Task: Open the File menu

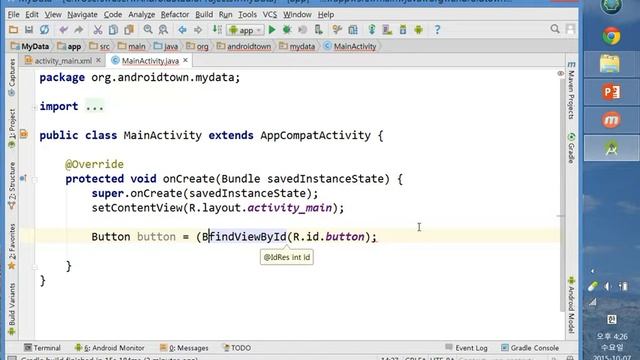Action: [x=13, y=15]
